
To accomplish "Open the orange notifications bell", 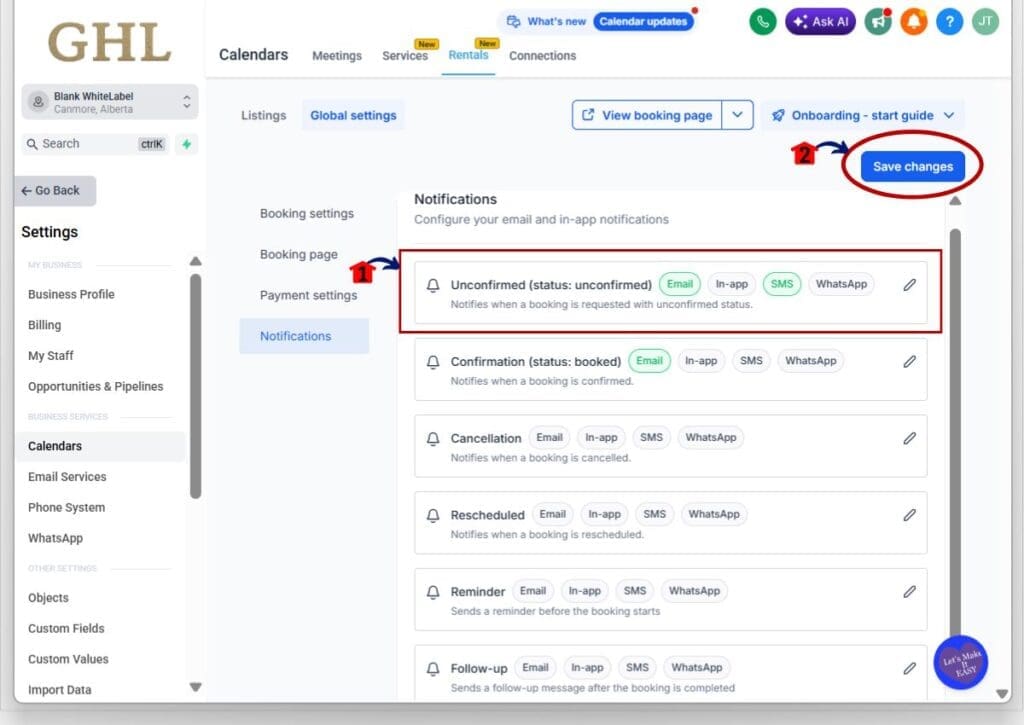I will pyautogui.click(x=914, y=22).
